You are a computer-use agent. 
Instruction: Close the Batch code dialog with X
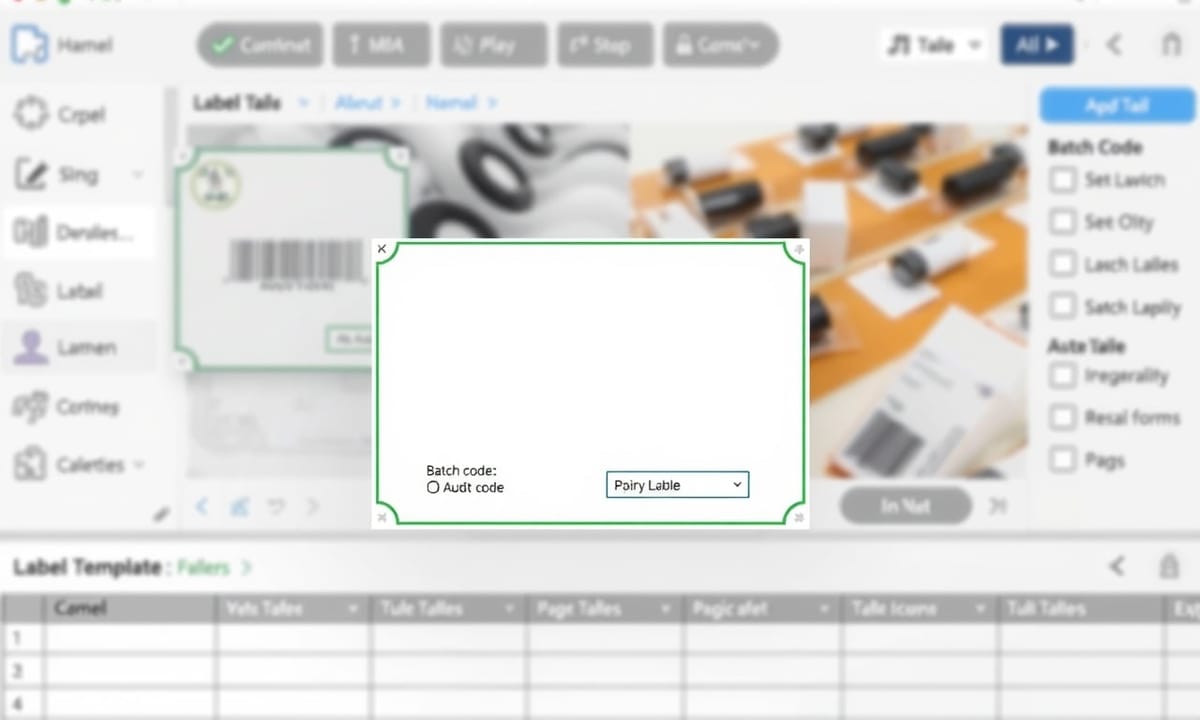tap(382, 249)
